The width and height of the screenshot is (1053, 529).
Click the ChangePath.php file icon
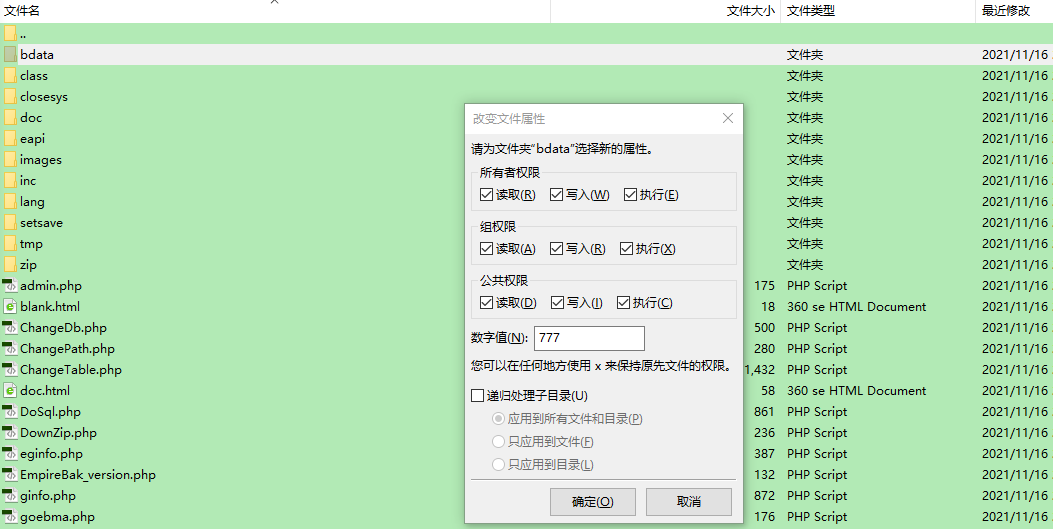[9, 348]
